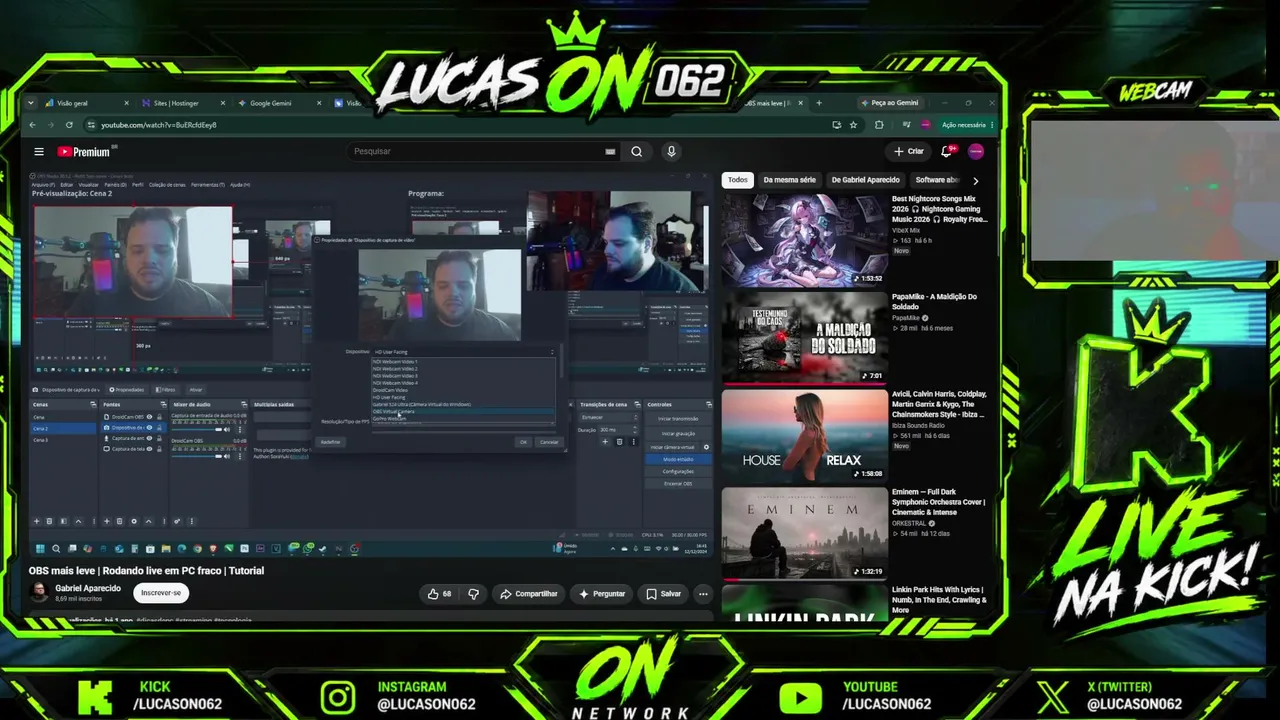Select the De Gabriel Aparecido filter chip

(865, 180)
